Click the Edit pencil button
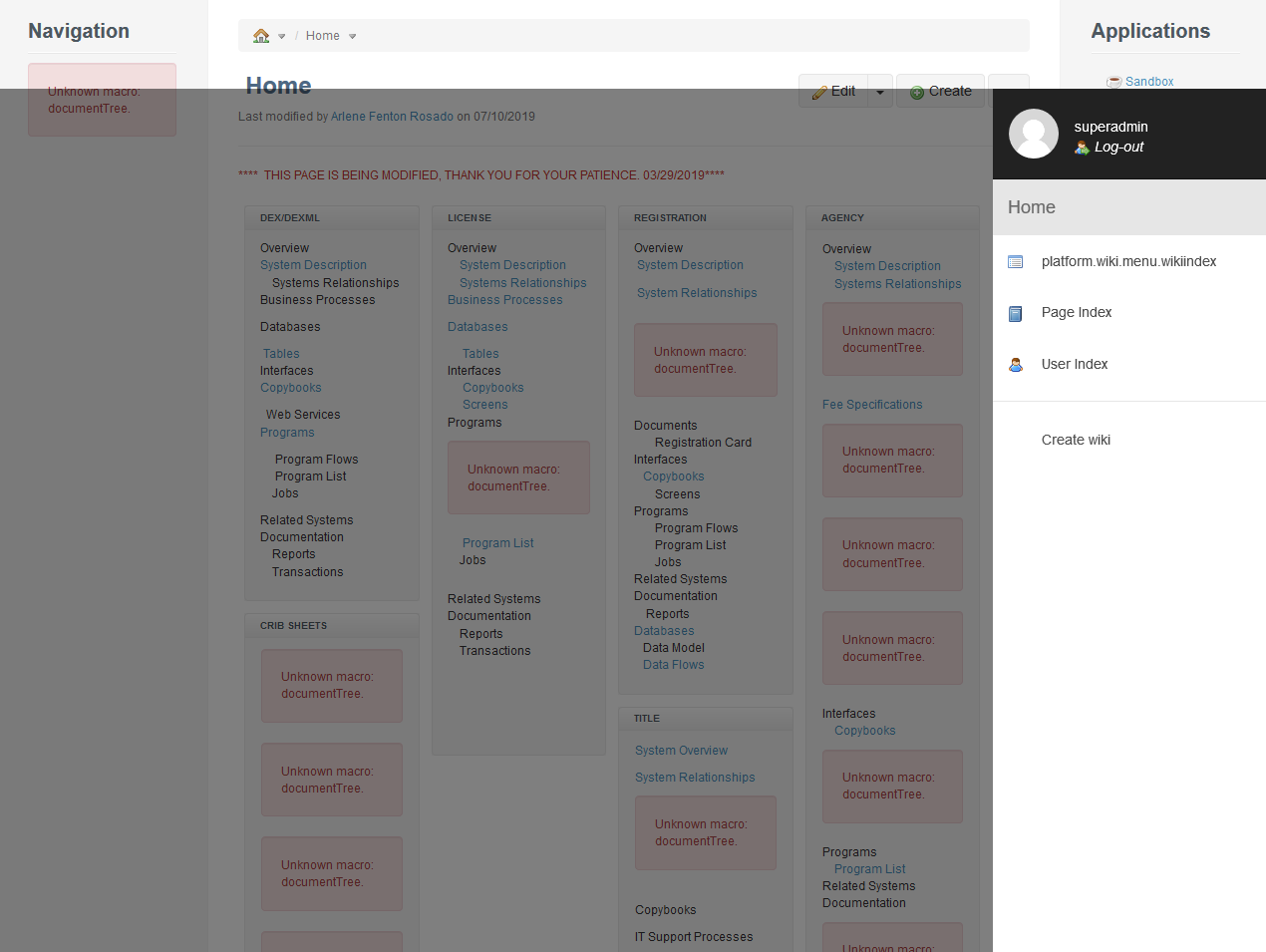This screenshot has width=1266, height=952. [x=833, y=91]
